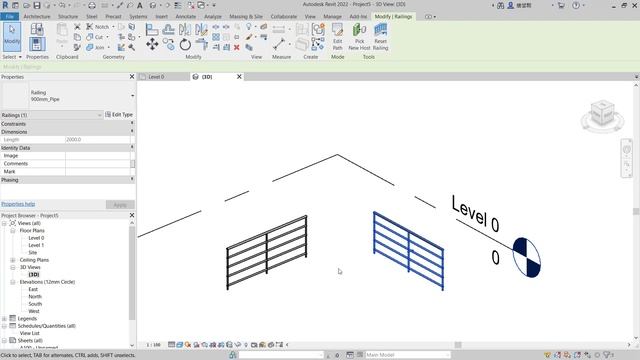The image size is (640, 360).
Task: Switch to the Level 0 view tab
Action: (x=156, y=77)
